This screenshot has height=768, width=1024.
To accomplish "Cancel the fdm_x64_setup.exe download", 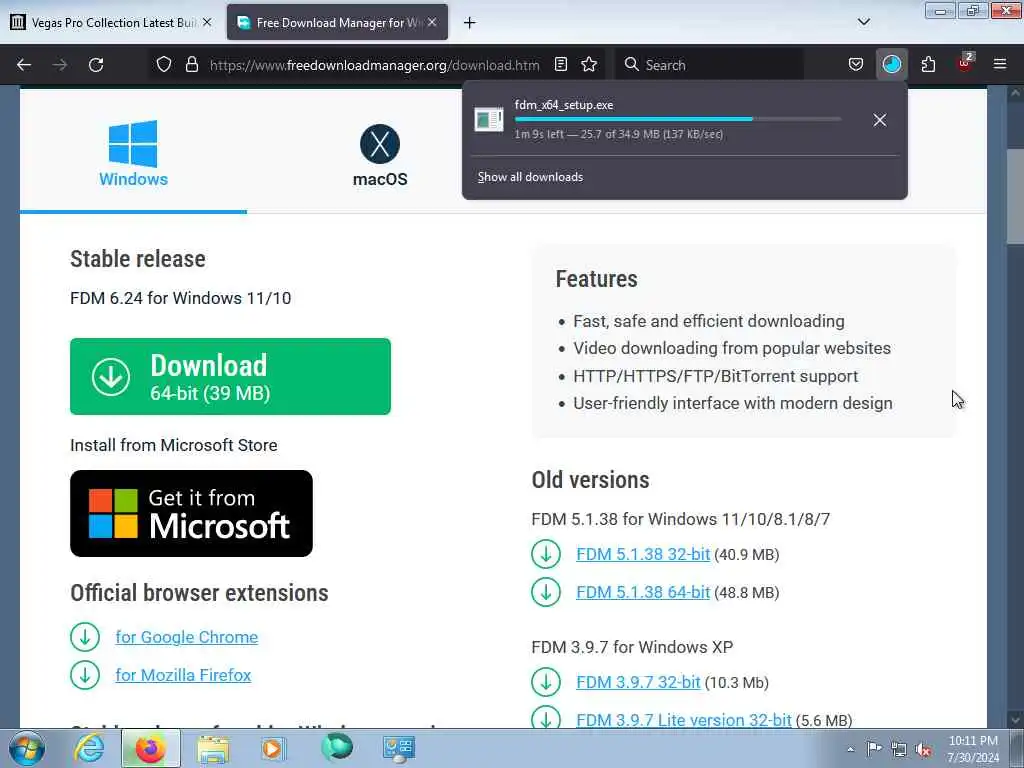I will point(880,120).
